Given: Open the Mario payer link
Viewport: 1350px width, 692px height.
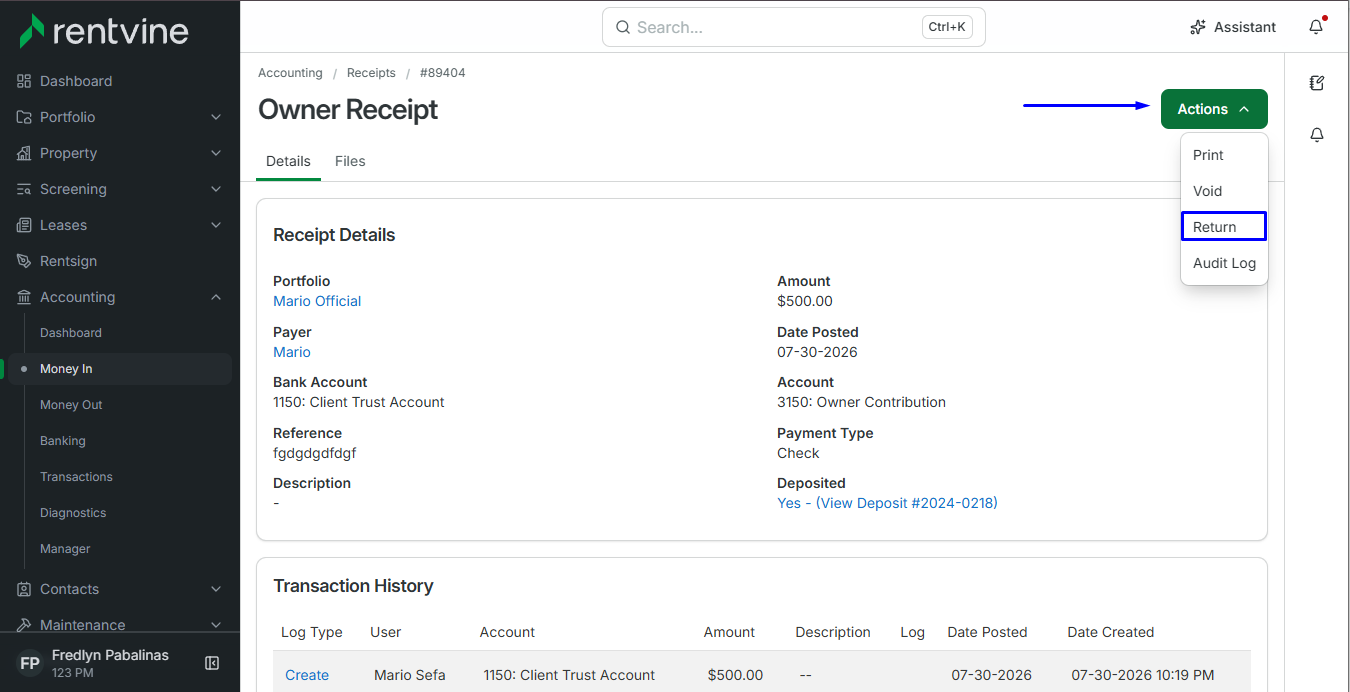Looking at the screenshot, I should (292, 352).
